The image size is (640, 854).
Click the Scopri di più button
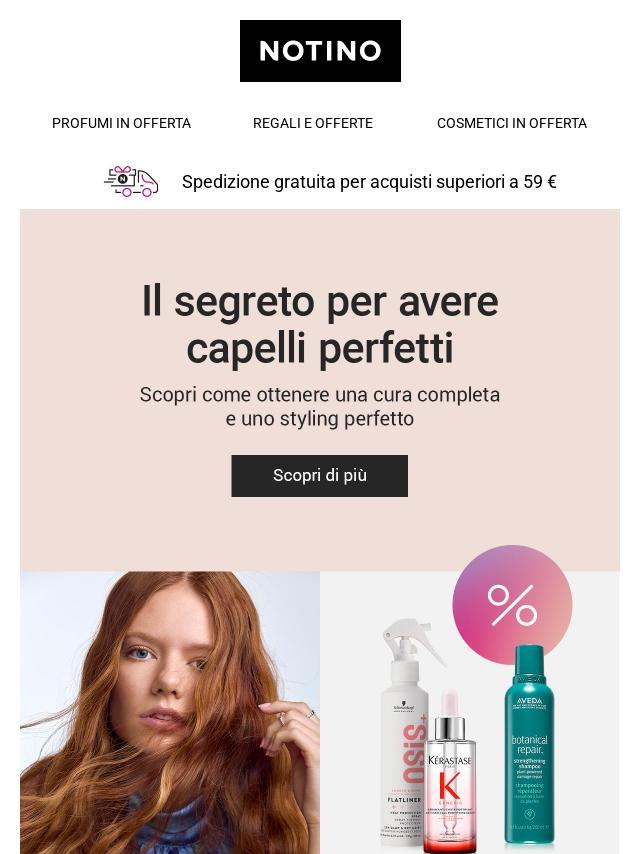point(320,475)
